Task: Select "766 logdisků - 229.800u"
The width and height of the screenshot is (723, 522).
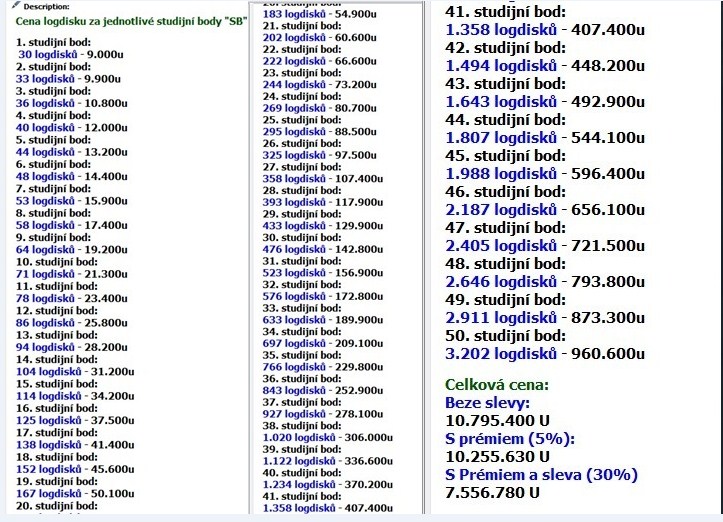Action: (x=323, y=367)
